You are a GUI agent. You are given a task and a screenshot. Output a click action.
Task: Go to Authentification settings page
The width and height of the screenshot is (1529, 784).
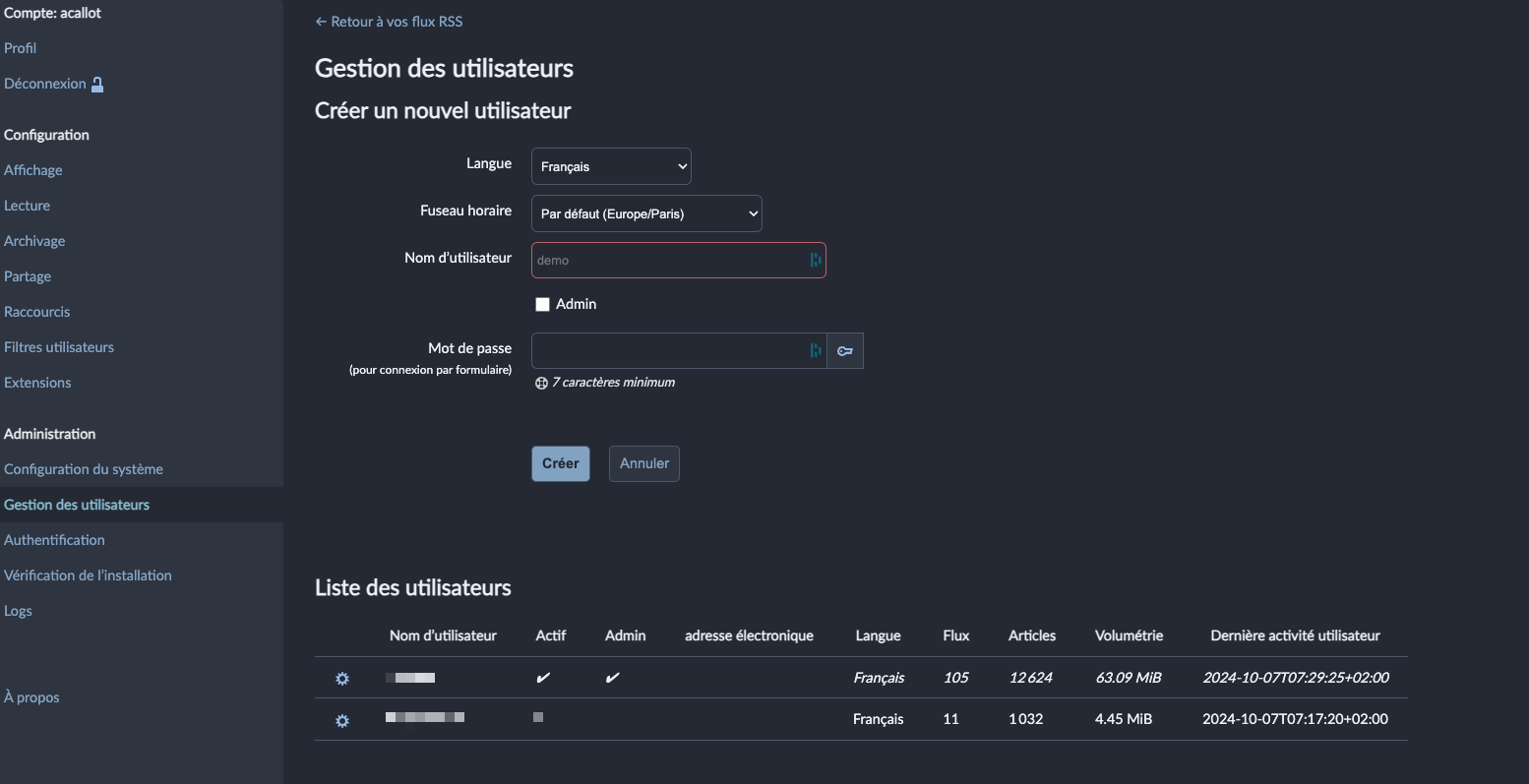coord(54,540)
